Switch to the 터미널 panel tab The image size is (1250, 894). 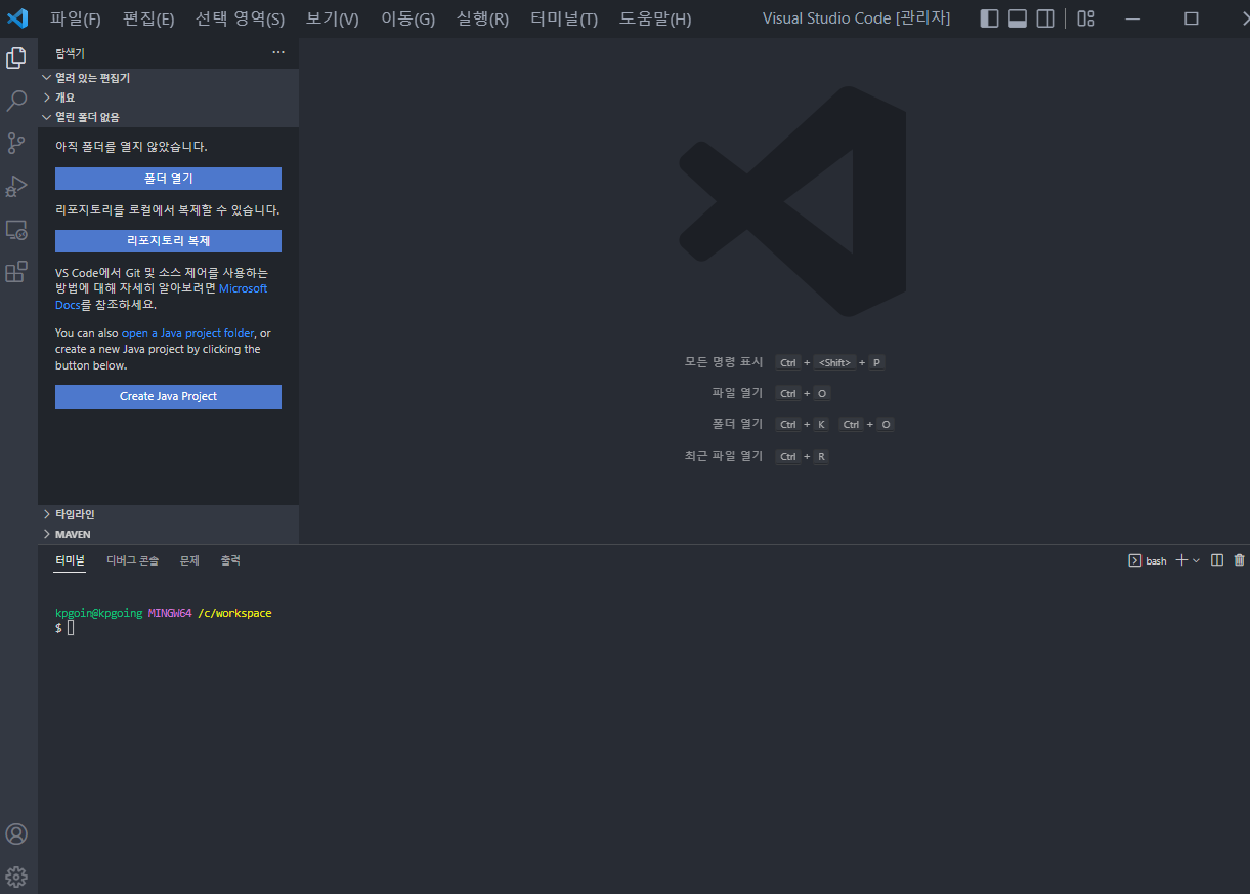coord(70,561)
